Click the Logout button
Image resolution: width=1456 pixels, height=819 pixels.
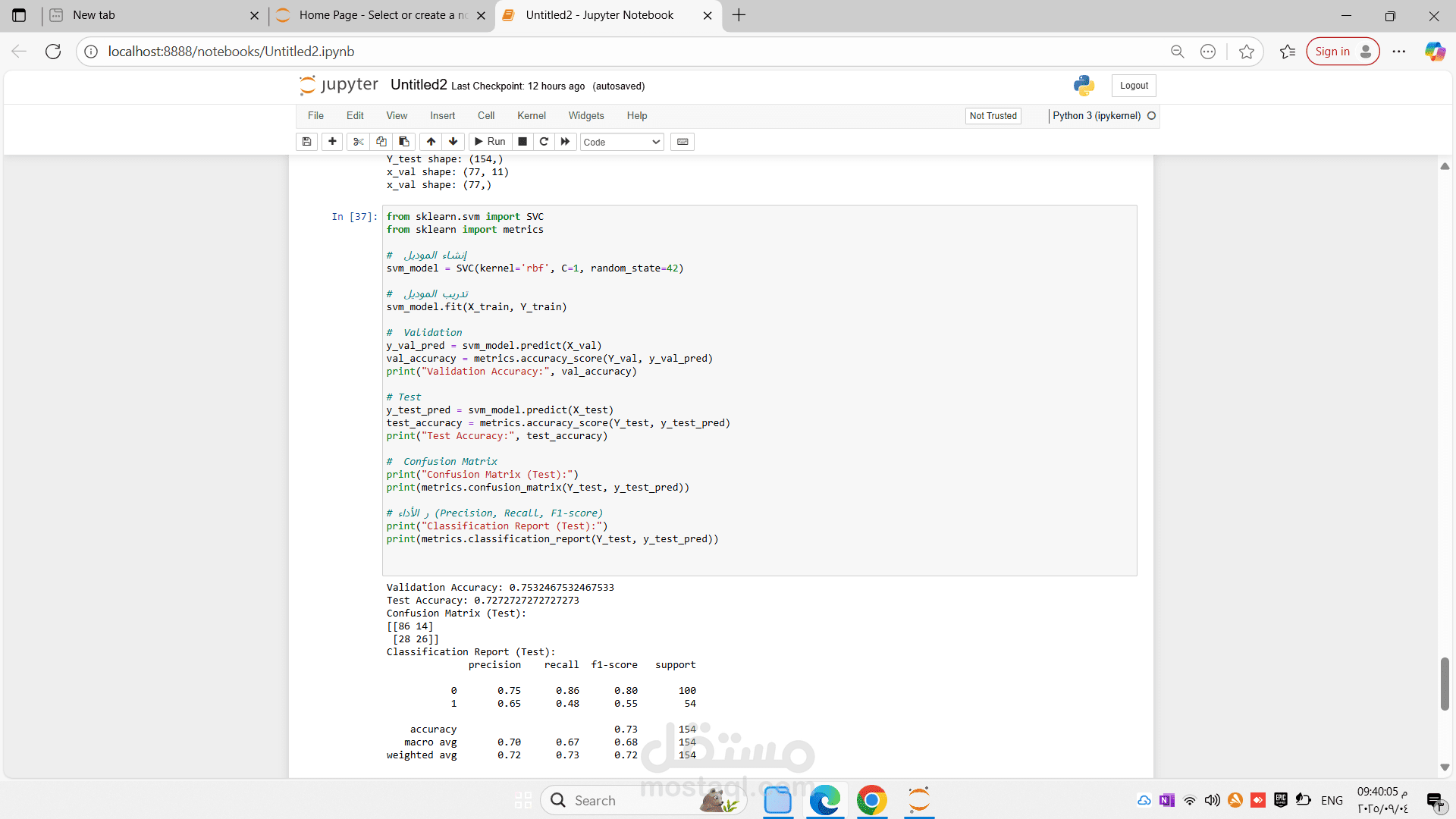tap(1133, 86)
